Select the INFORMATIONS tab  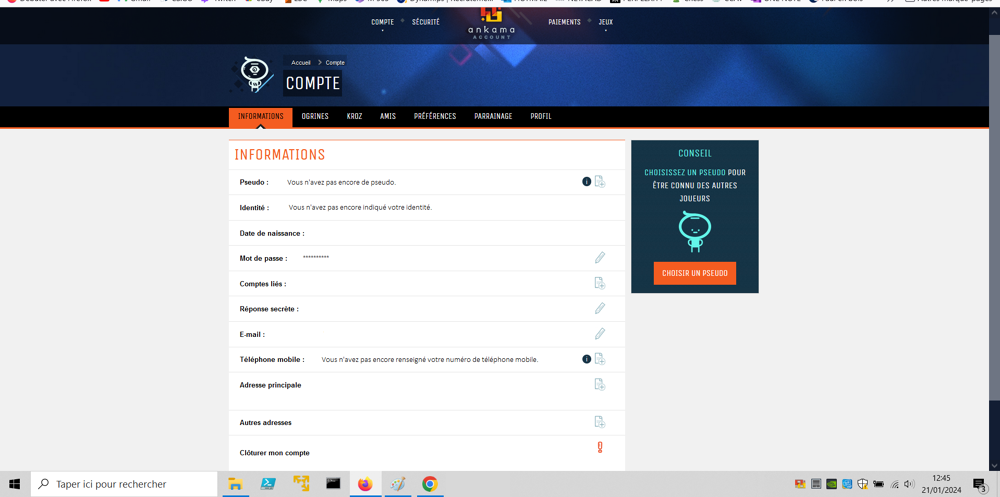260,117
